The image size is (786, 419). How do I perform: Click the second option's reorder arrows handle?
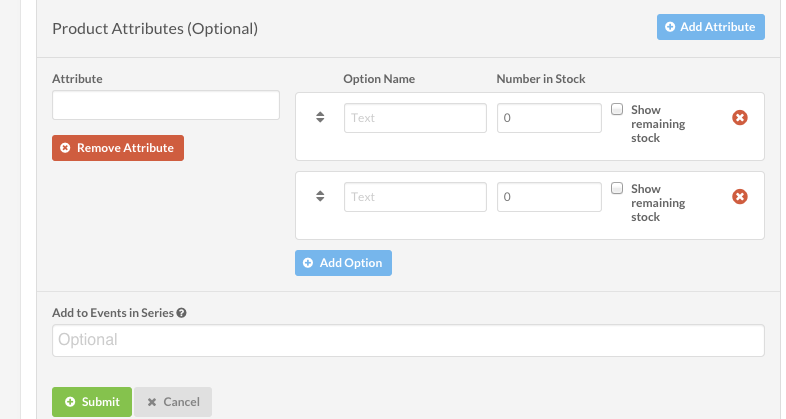pyautogui.click(x=320, y=196)
